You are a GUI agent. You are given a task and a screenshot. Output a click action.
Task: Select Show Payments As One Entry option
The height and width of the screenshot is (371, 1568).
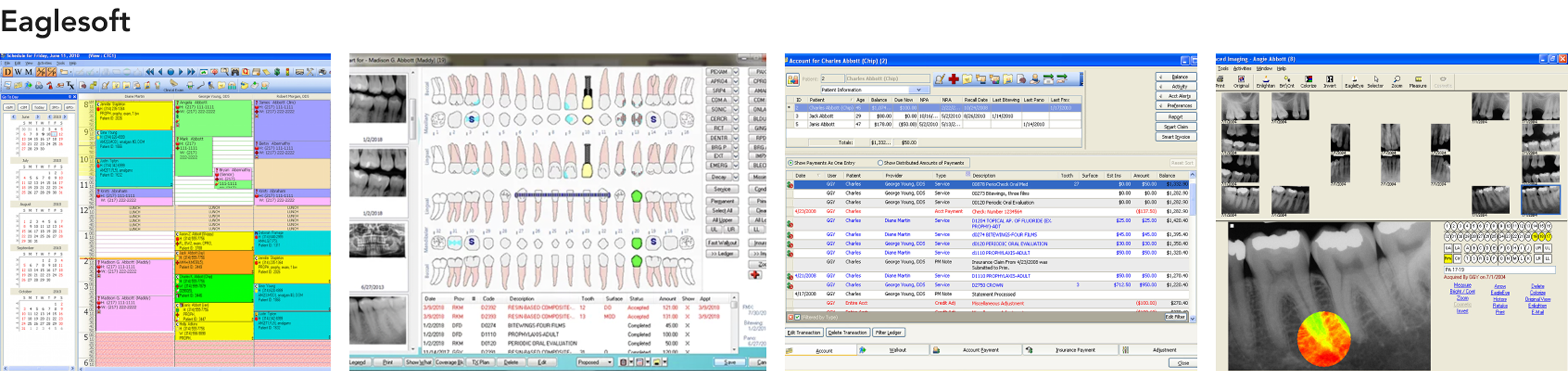click(822, 163)
